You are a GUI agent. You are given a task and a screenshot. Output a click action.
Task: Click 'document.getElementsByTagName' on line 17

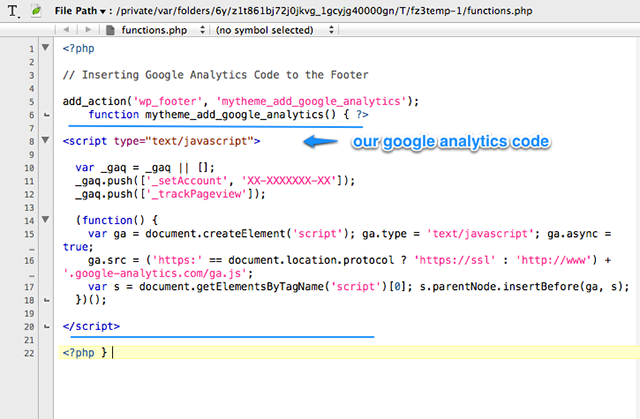point(231,286)
